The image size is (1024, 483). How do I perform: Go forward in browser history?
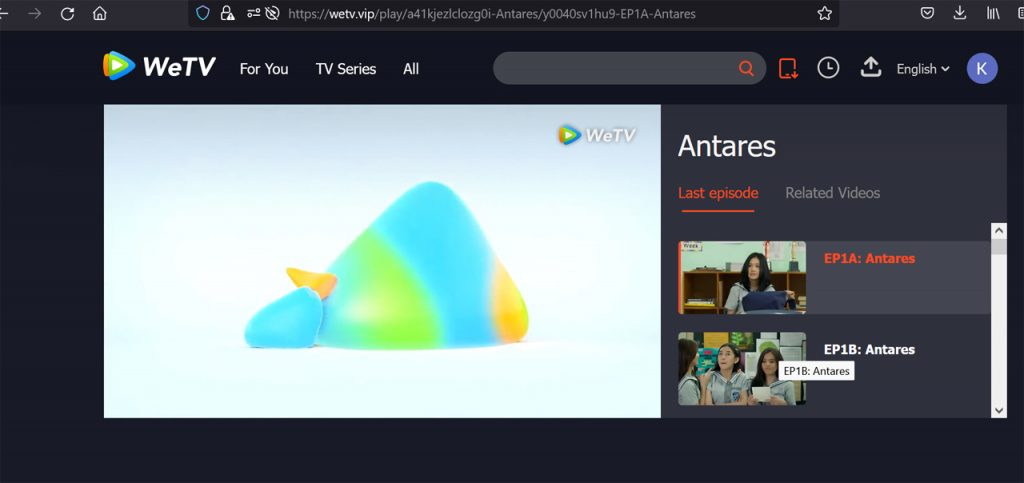click(35, 13)
